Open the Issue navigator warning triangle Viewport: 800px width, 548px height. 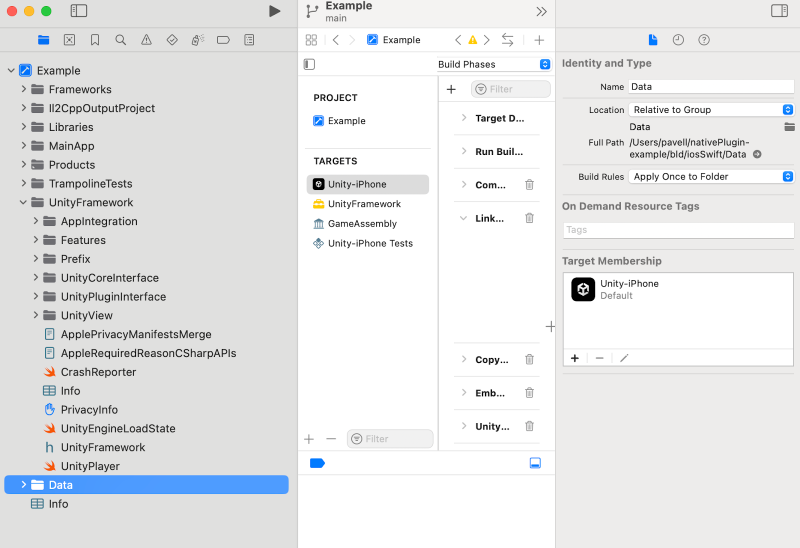pos(146,40)
